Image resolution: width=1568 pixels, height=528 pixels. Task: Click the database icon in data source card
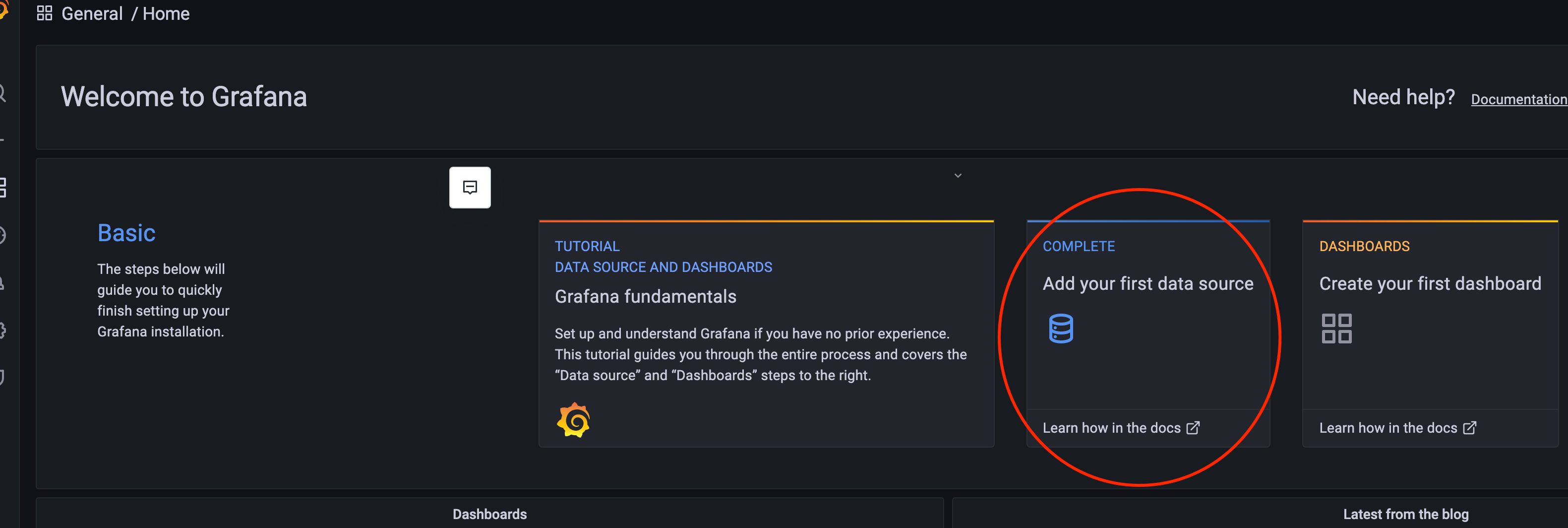click(1060, 328)
